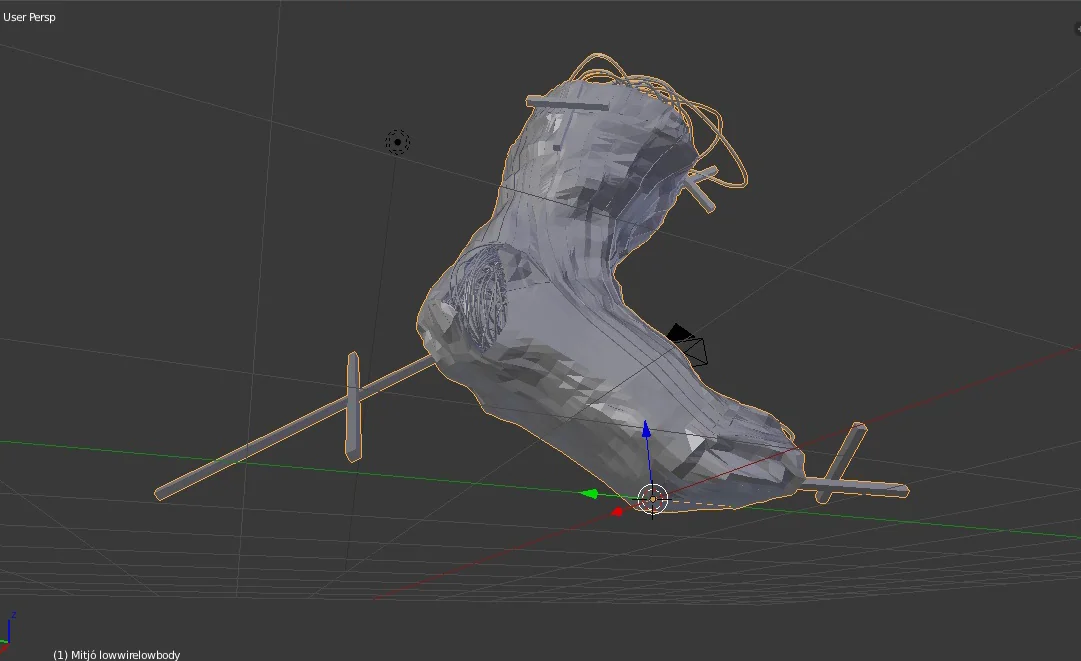Image resolution: width=1081 pixels, height=661 pixels.
Task: Click the blue Z-axis manipulator arrow
Action: tap(646, 430)
